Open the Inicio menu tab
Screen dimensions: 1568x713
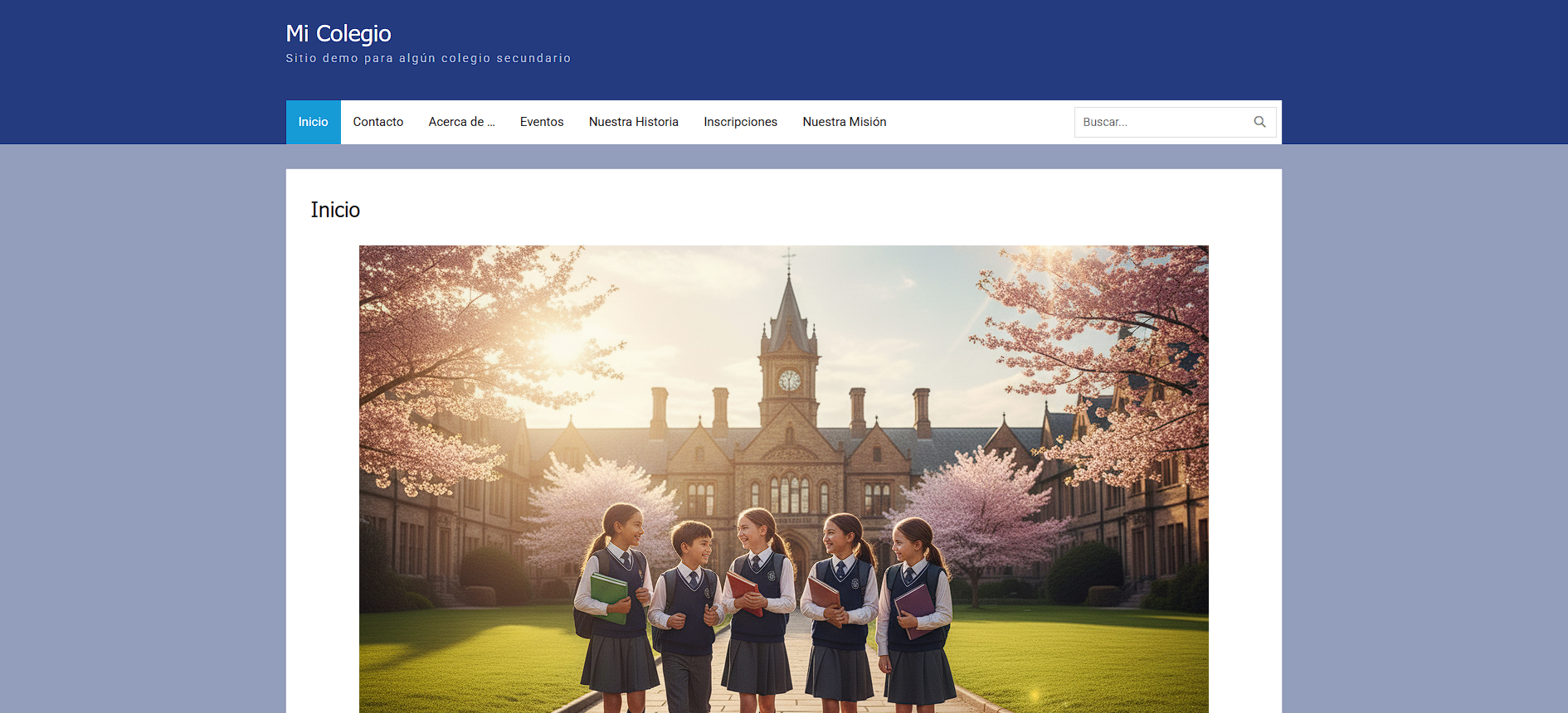(313, 122)
